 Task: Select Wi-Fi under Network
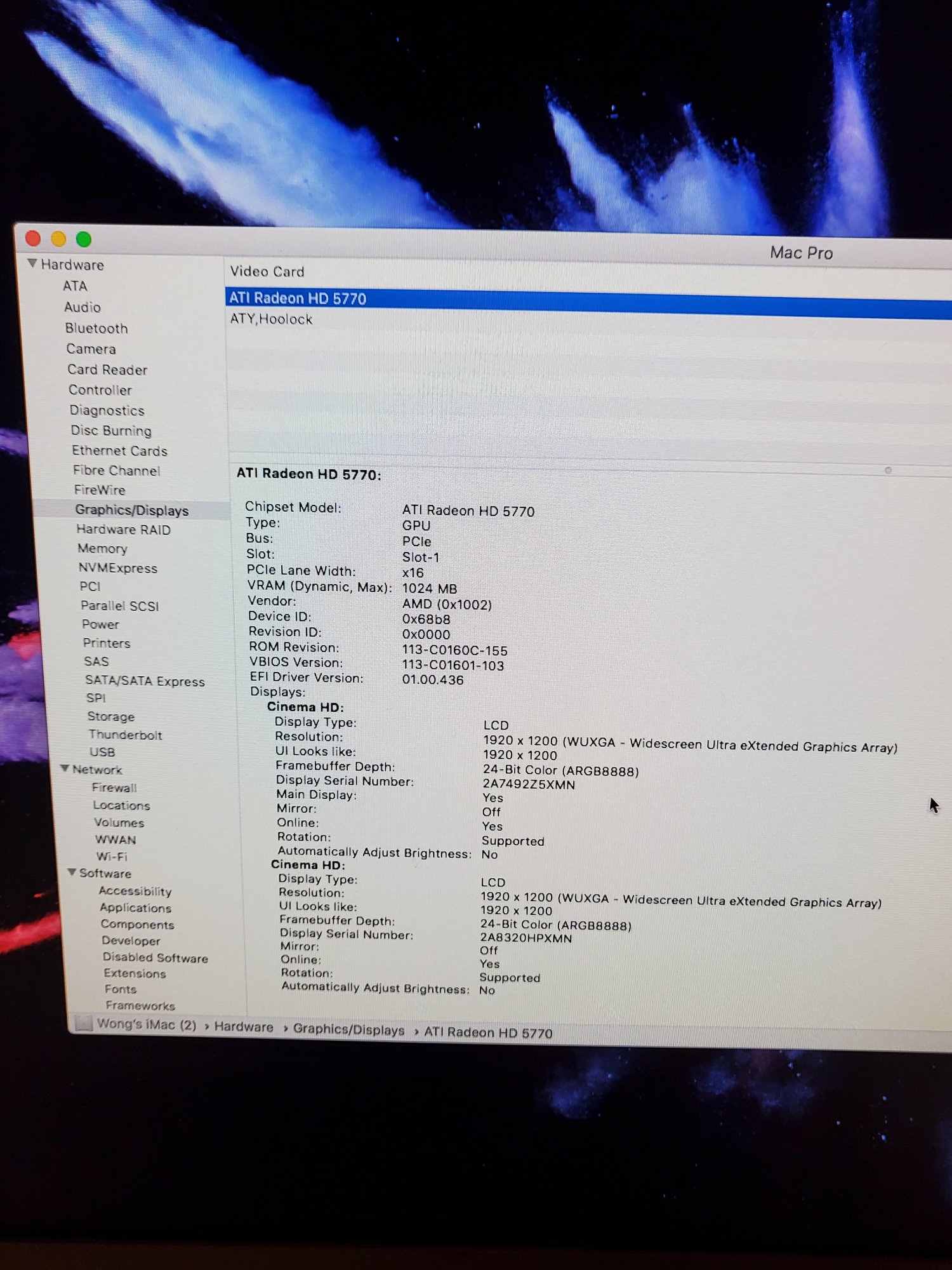pyautogui.click(x=112, y=856)
